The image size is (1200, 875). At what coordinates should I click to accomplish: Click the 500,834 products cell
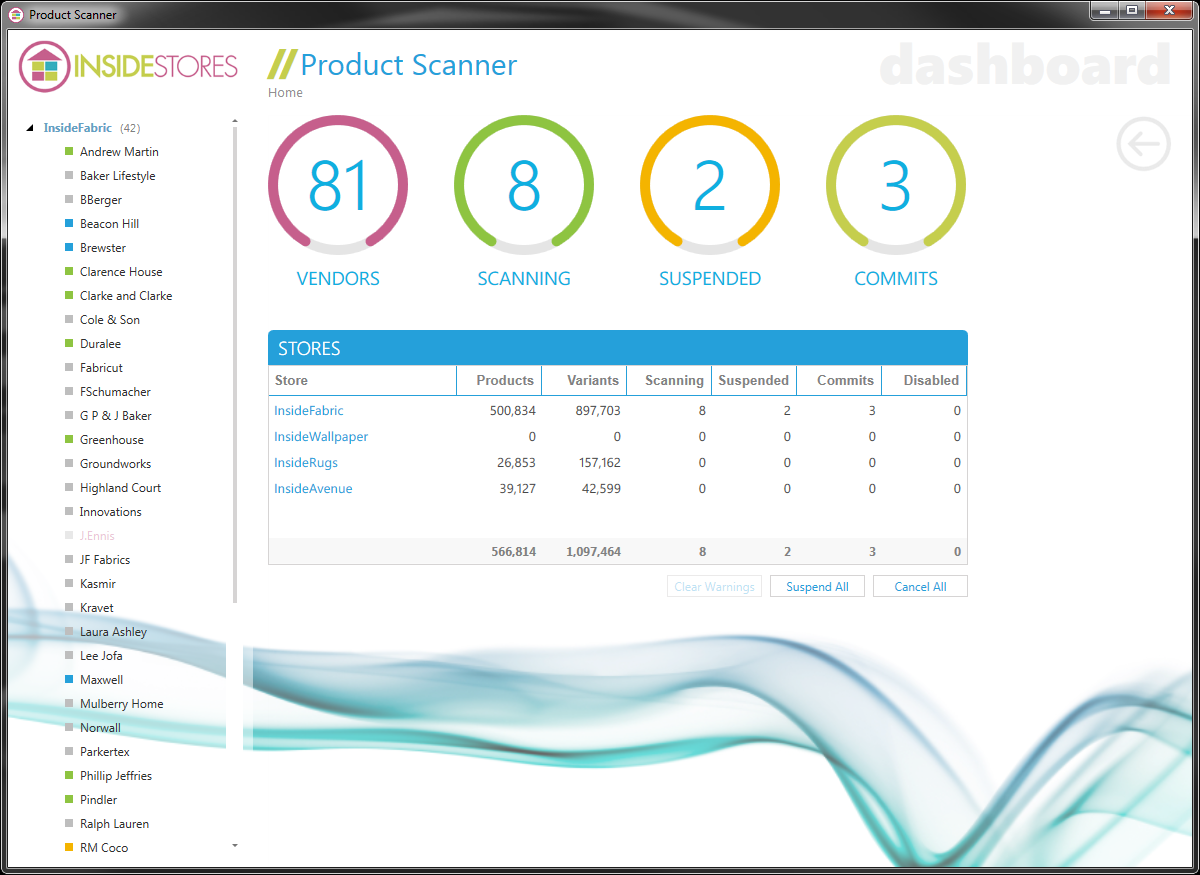point(512,411)
